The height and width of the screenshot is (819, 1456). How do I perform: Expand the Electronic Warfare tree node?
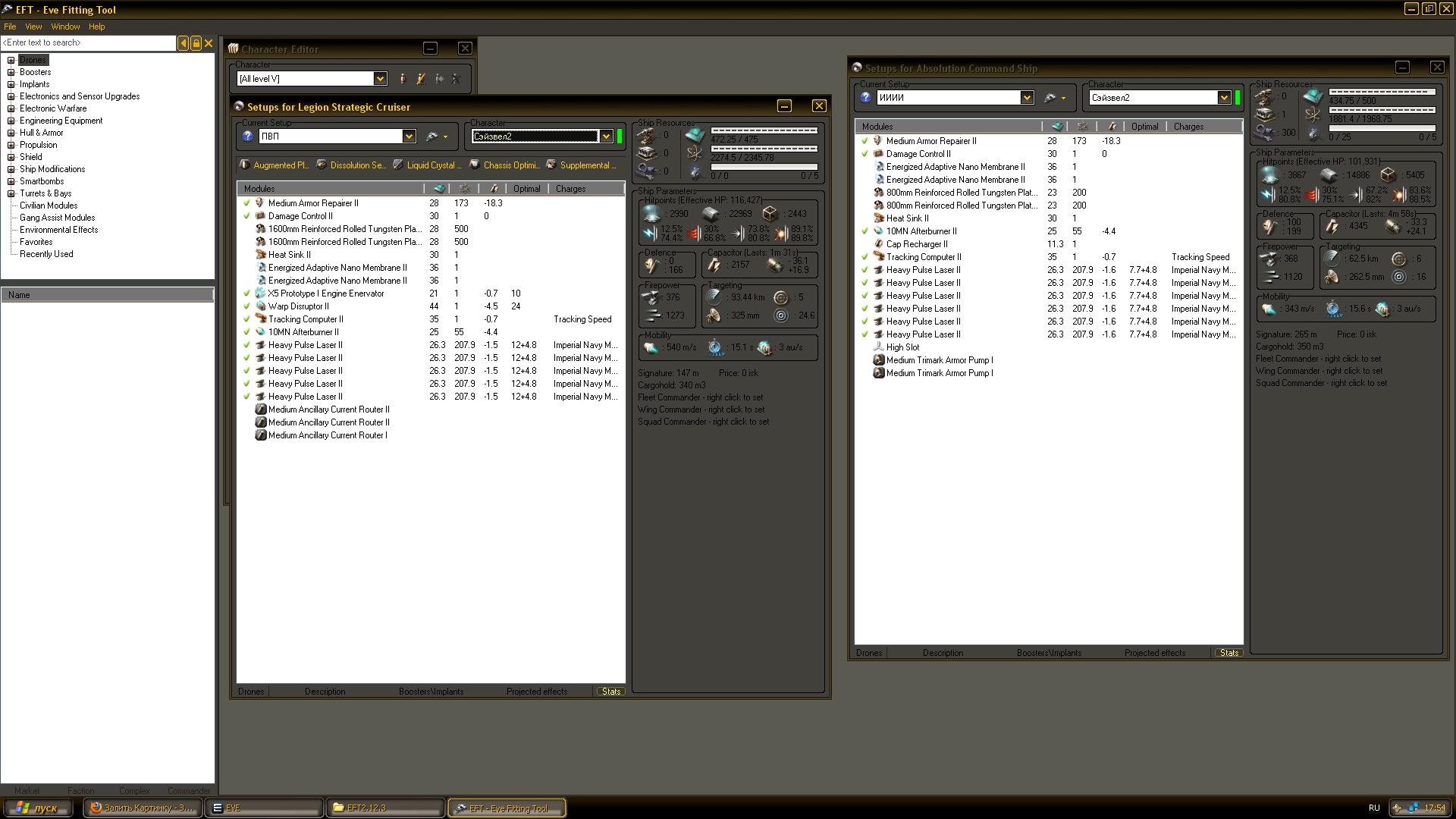click(11, 108)
